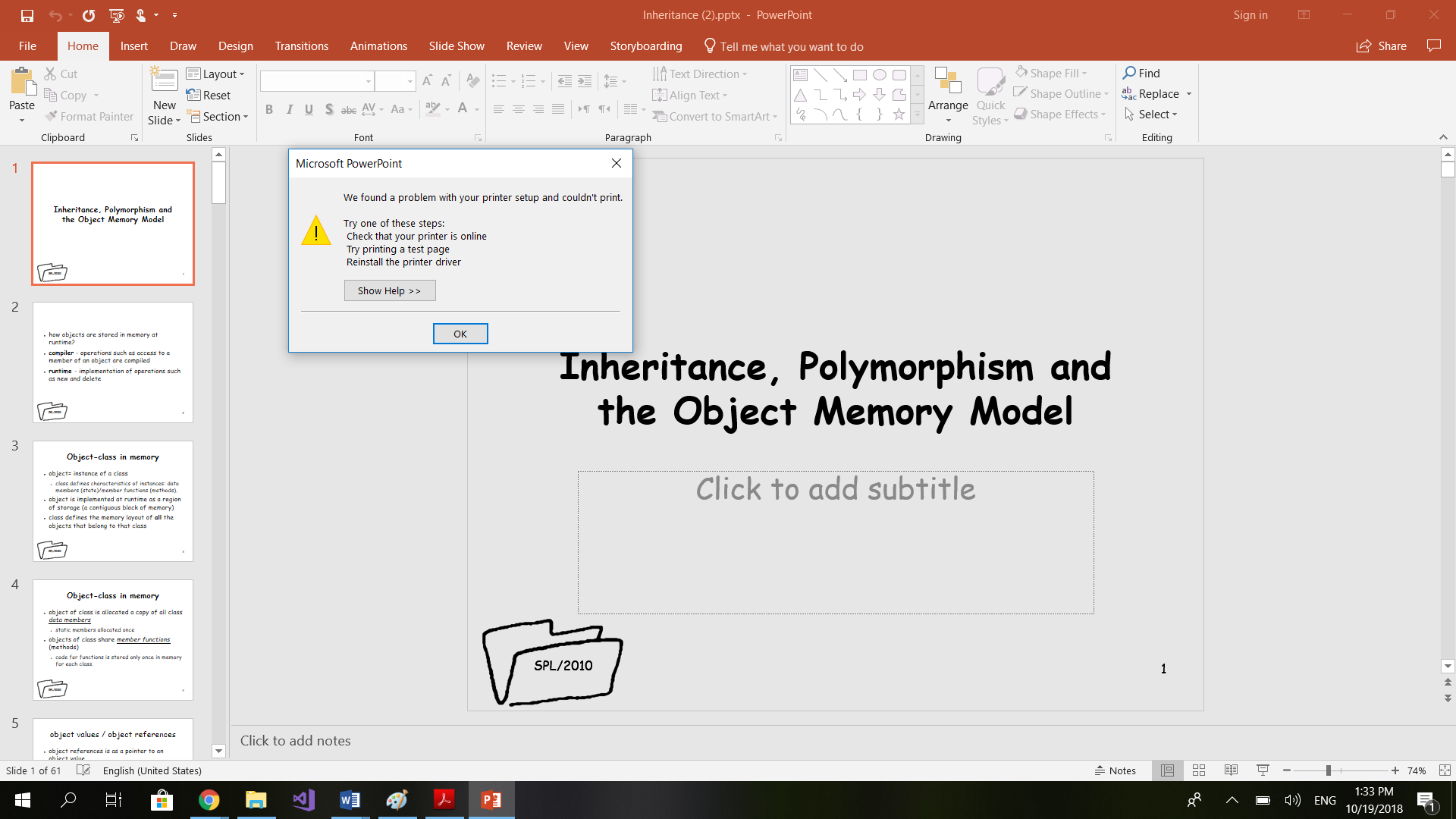1456x819 pixels.
Task: Click the Find magnifier in Editing group
Action: [1130, 73]
